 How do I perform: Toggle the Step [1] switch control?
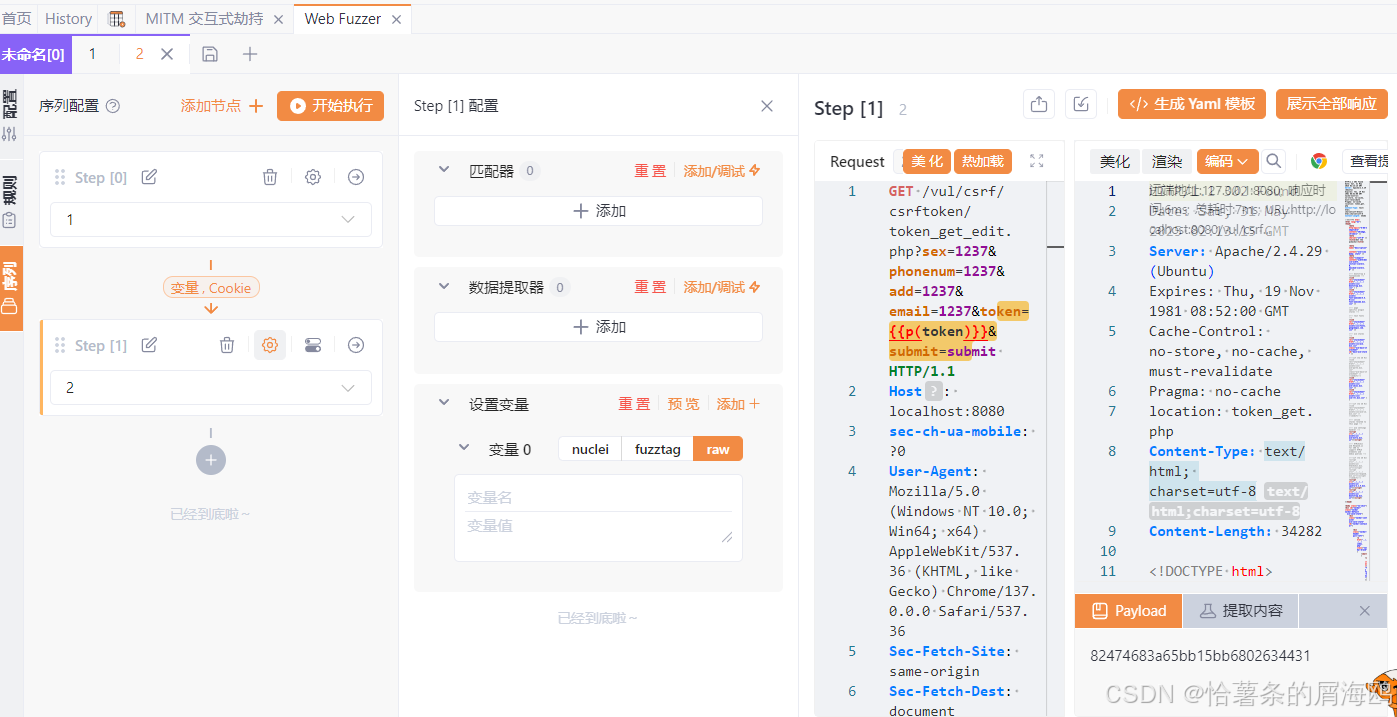(x=313, y=345)
